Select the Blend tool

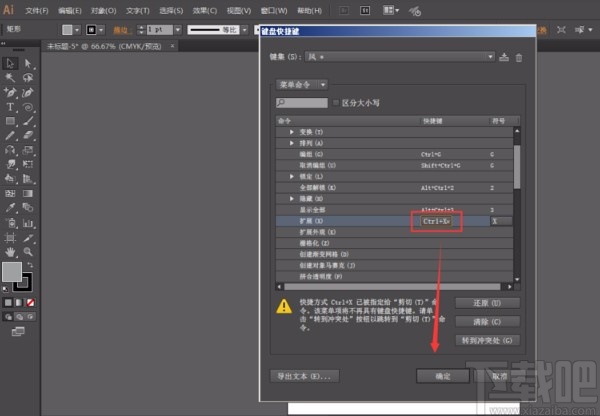[x=28, y=208]
